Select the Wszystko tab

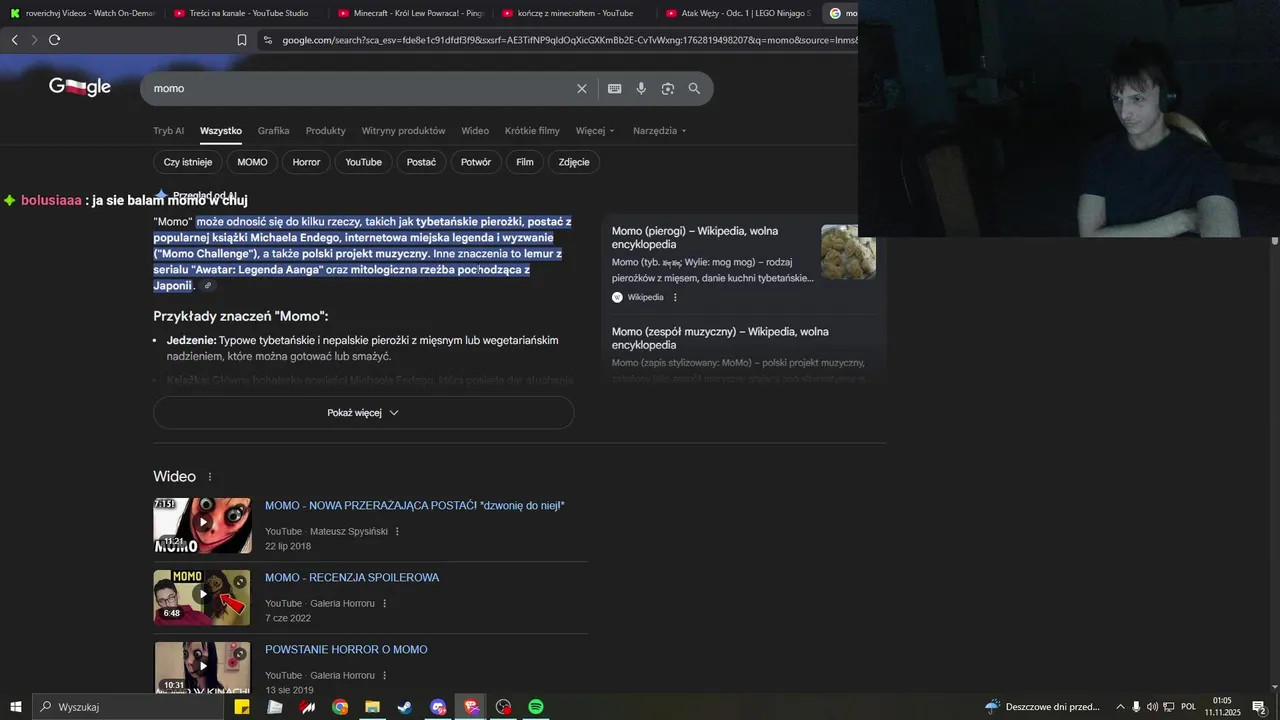pos(220,131)
